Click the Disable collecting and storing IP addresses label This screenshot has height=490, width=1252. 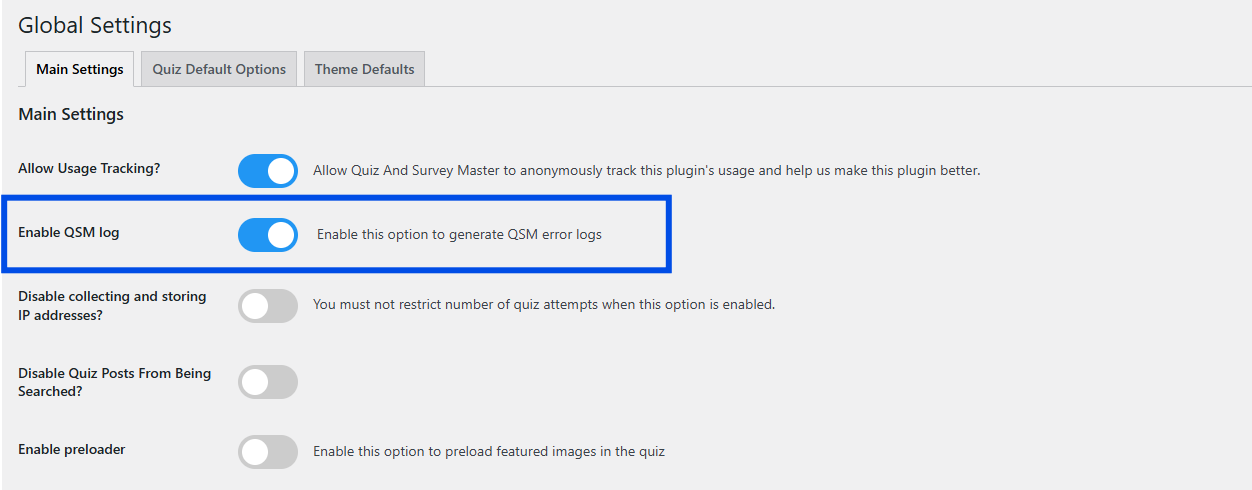[112, 305]
